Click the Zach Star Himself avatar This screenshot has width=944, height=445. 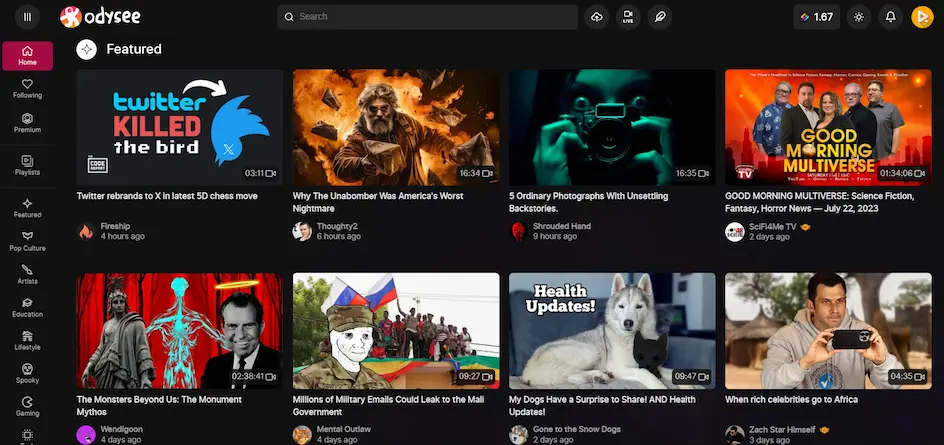pyautogui.click(x=734, y=434)
